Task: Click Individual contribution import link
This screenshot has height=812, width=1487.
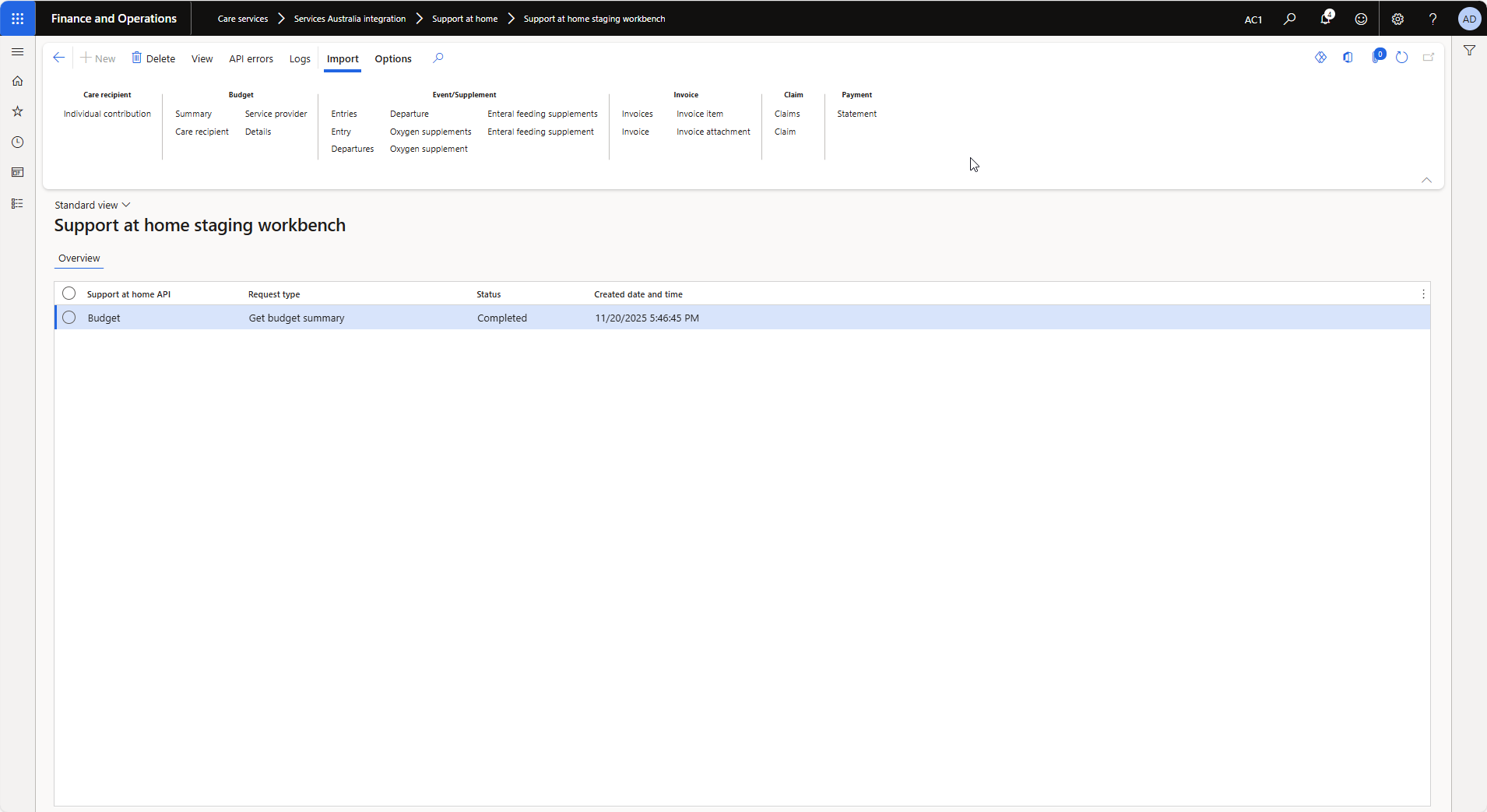Action: click(107, 114)
